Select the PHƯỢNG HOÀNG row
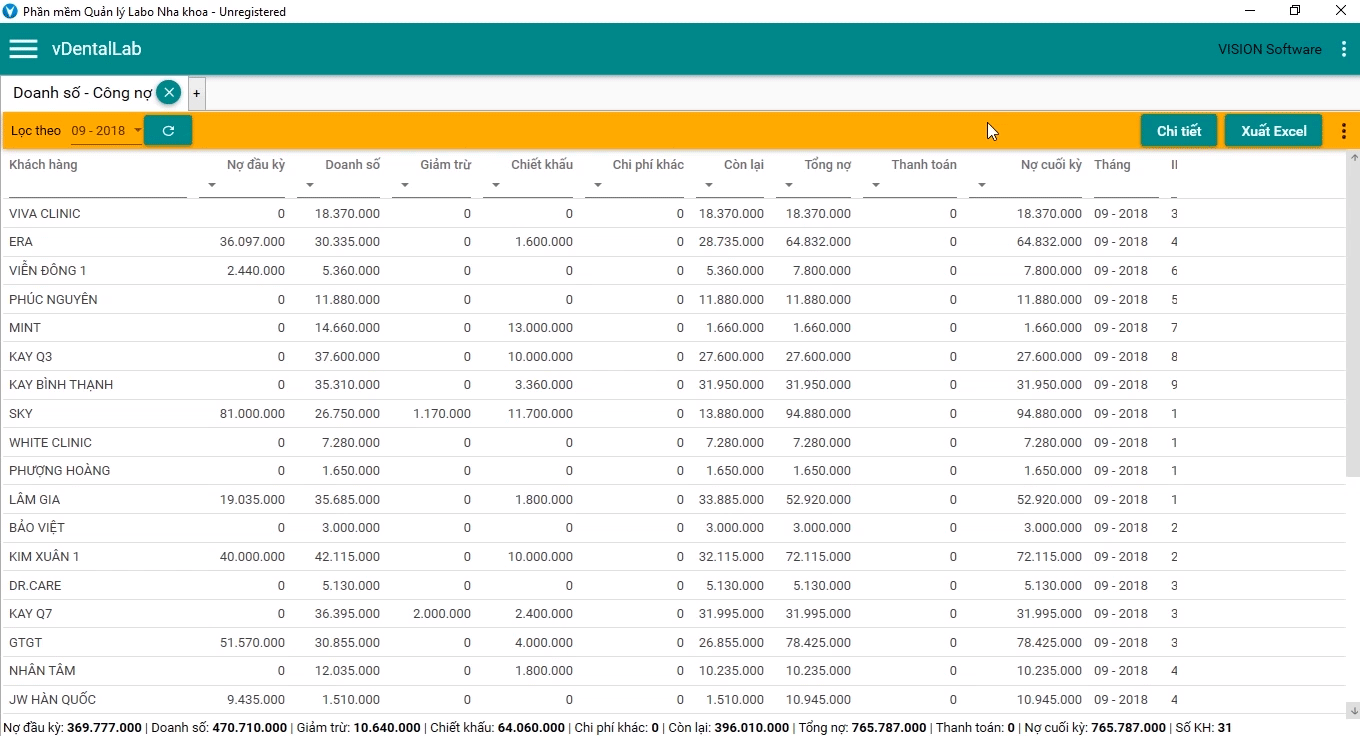The height and width of the screenshot is (736, 1360). (x=674, y=471)
